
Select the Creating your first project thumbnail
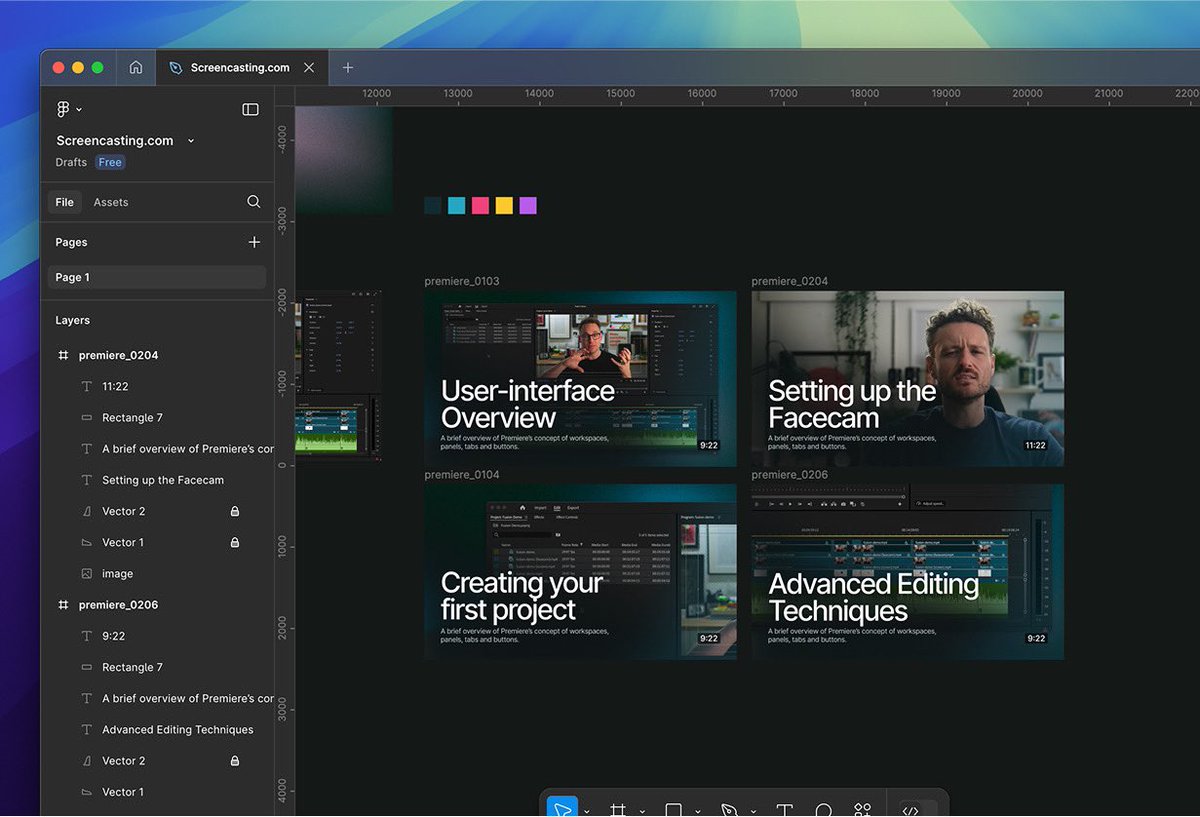[x=581, y=572]
